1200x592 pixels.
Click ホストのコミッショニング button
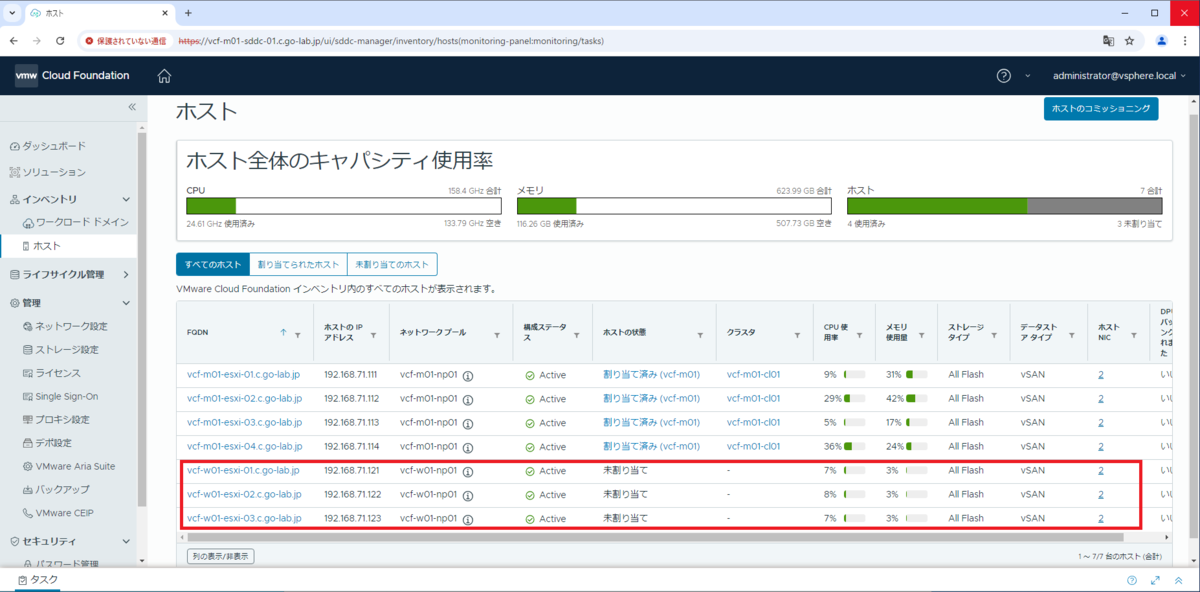[x=1100, y=108]
